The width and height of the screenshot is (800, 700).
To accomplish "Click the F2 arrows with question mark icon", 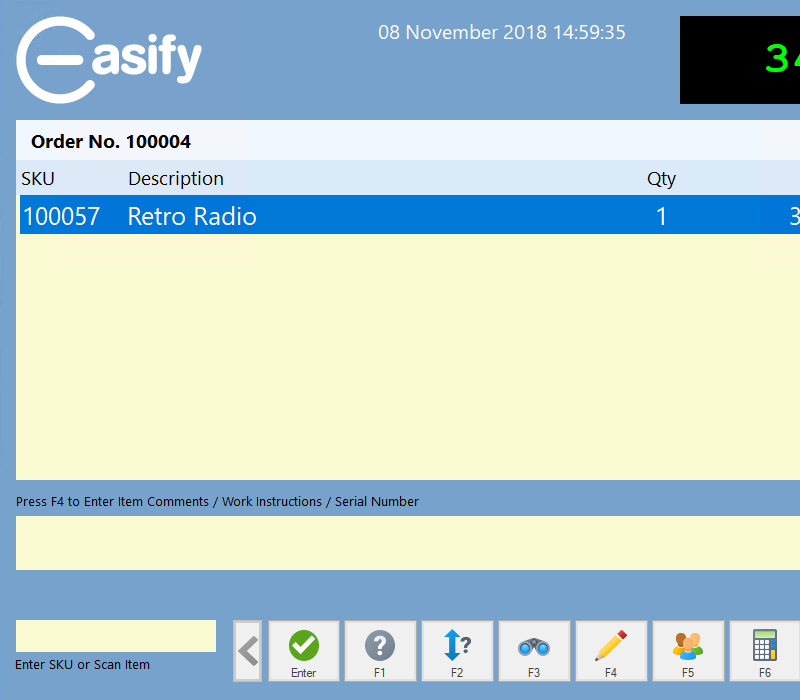I will point(457,651).
